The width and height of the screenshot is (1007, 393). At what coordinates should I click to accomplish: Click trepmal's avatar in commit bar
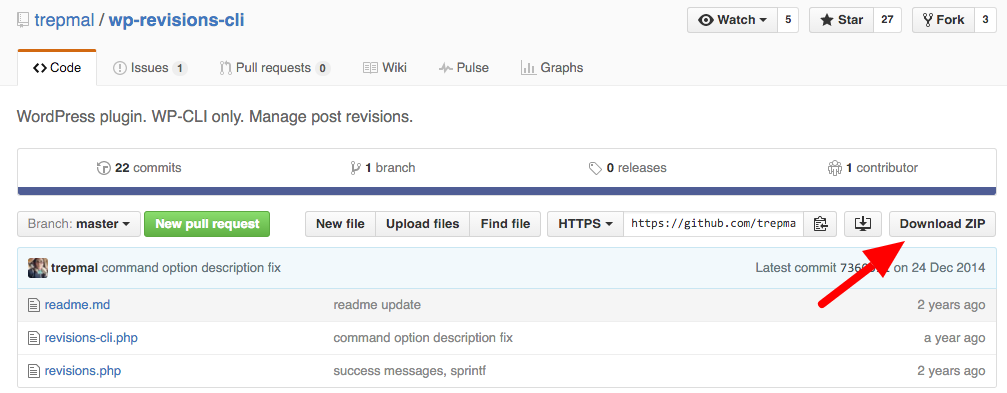(x=38, y=268)
